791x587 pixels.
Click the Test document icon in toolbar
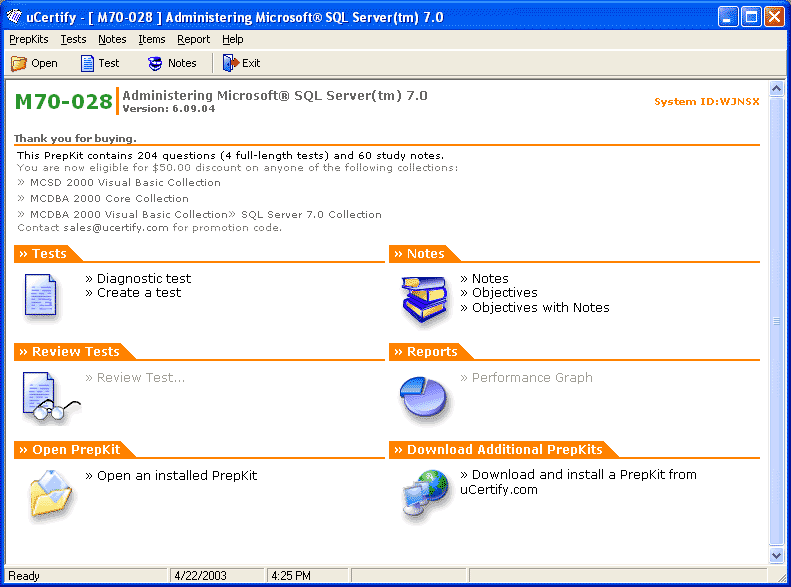pos(87,64)
